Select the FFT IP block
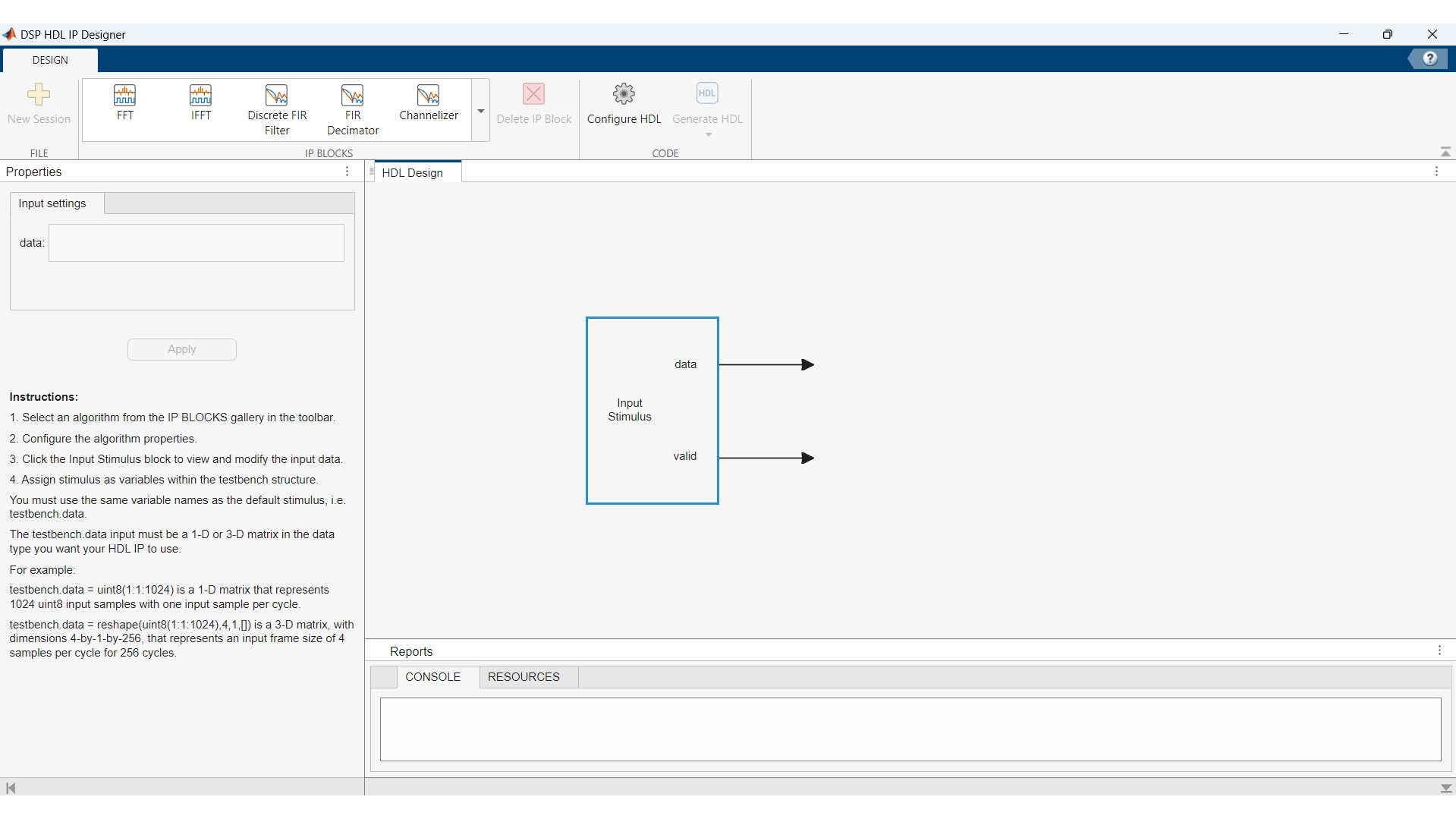This screenshot has height=819, width=1456. [x=124, y=106]
